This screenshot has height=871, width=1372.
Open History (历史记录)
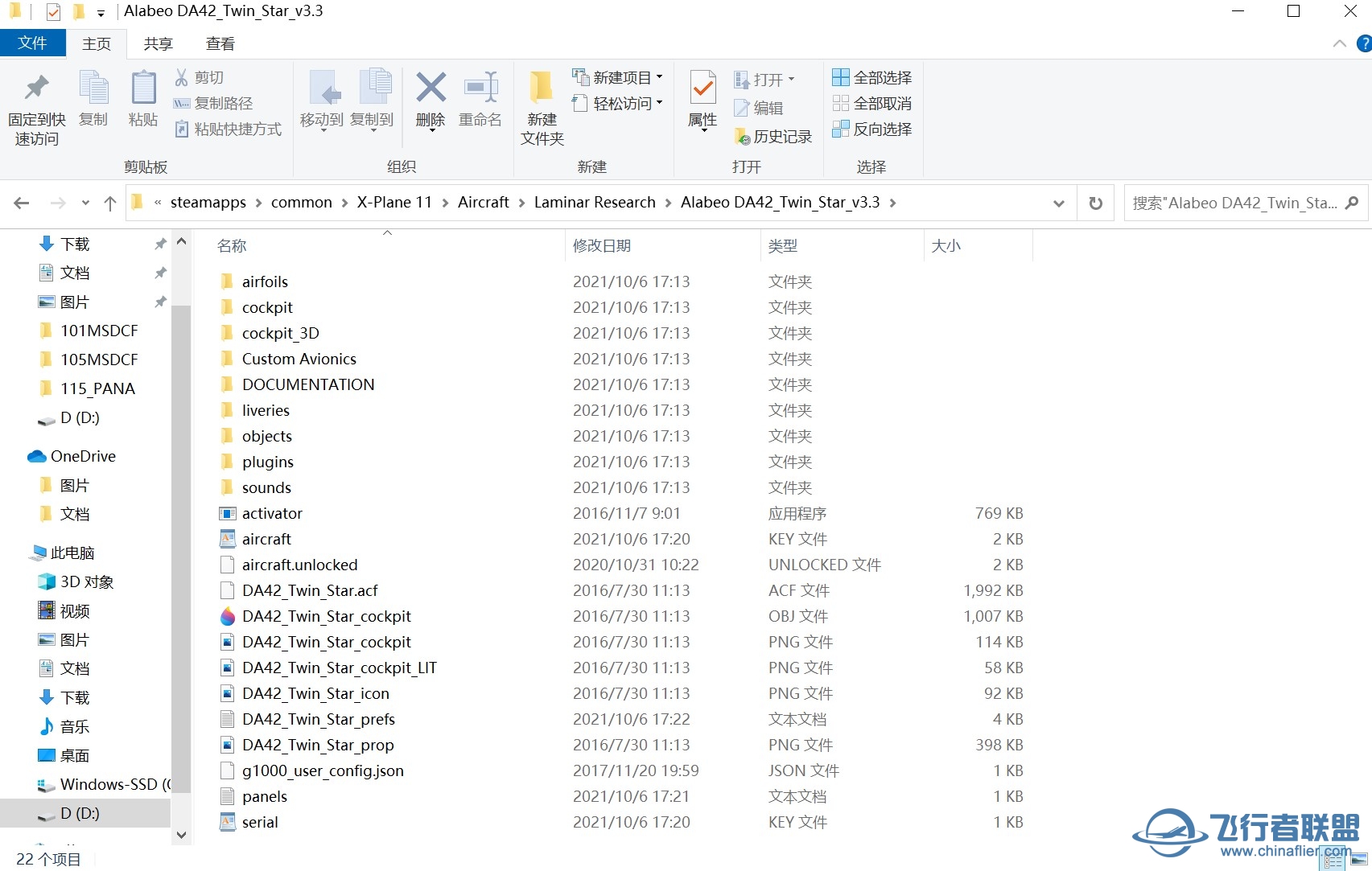pos(773,137)
